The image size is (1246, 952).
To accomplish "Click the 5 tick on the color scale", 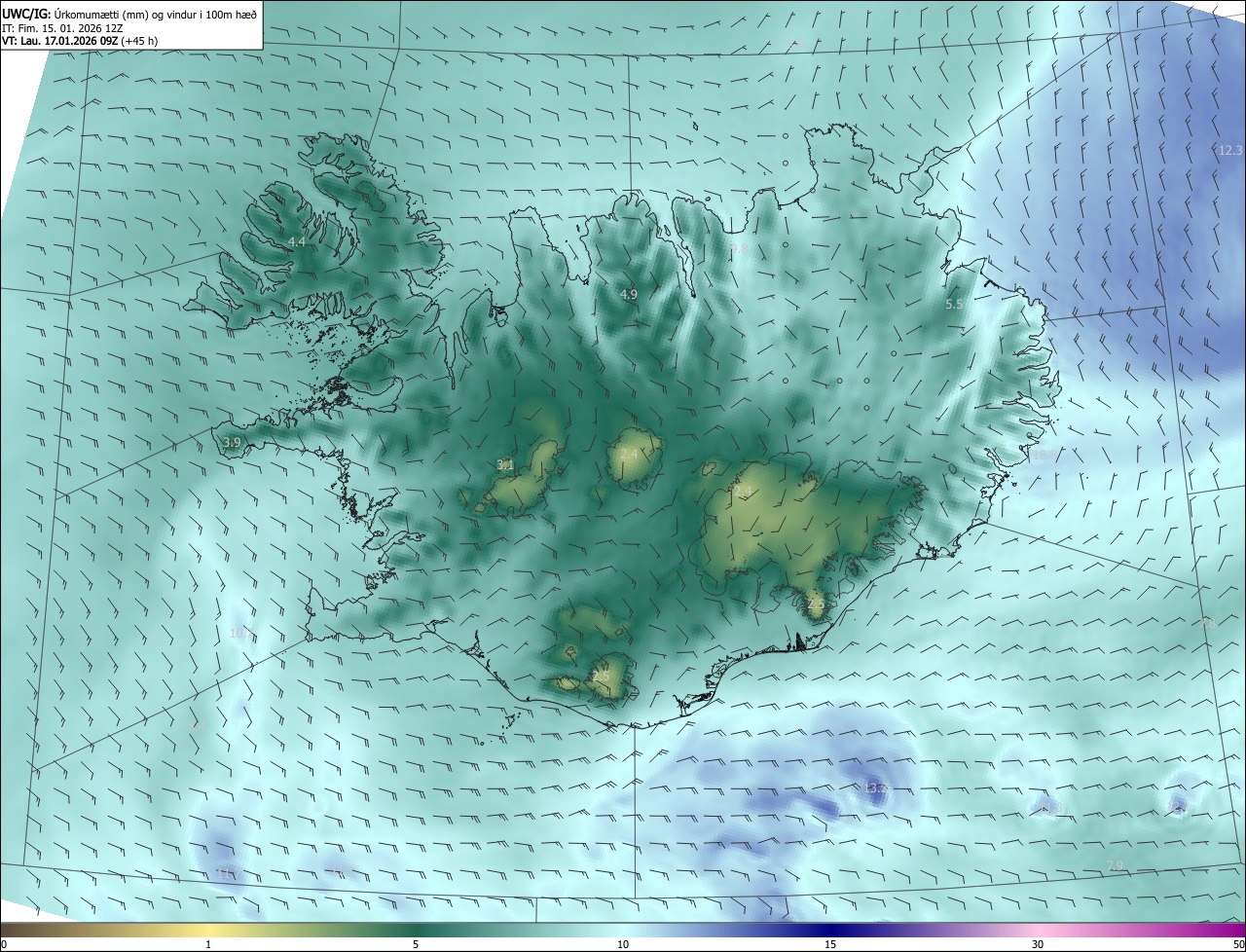I will pos(416,944).
